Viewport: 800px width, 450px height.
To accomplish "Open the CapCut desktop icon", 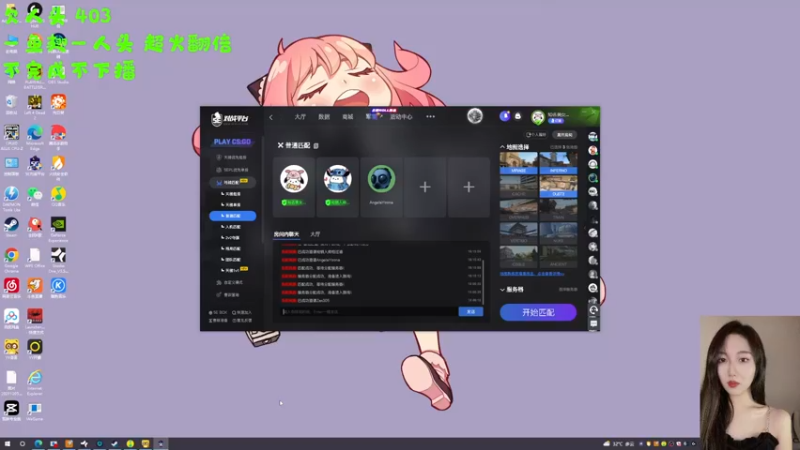I will tap(11, 411).
